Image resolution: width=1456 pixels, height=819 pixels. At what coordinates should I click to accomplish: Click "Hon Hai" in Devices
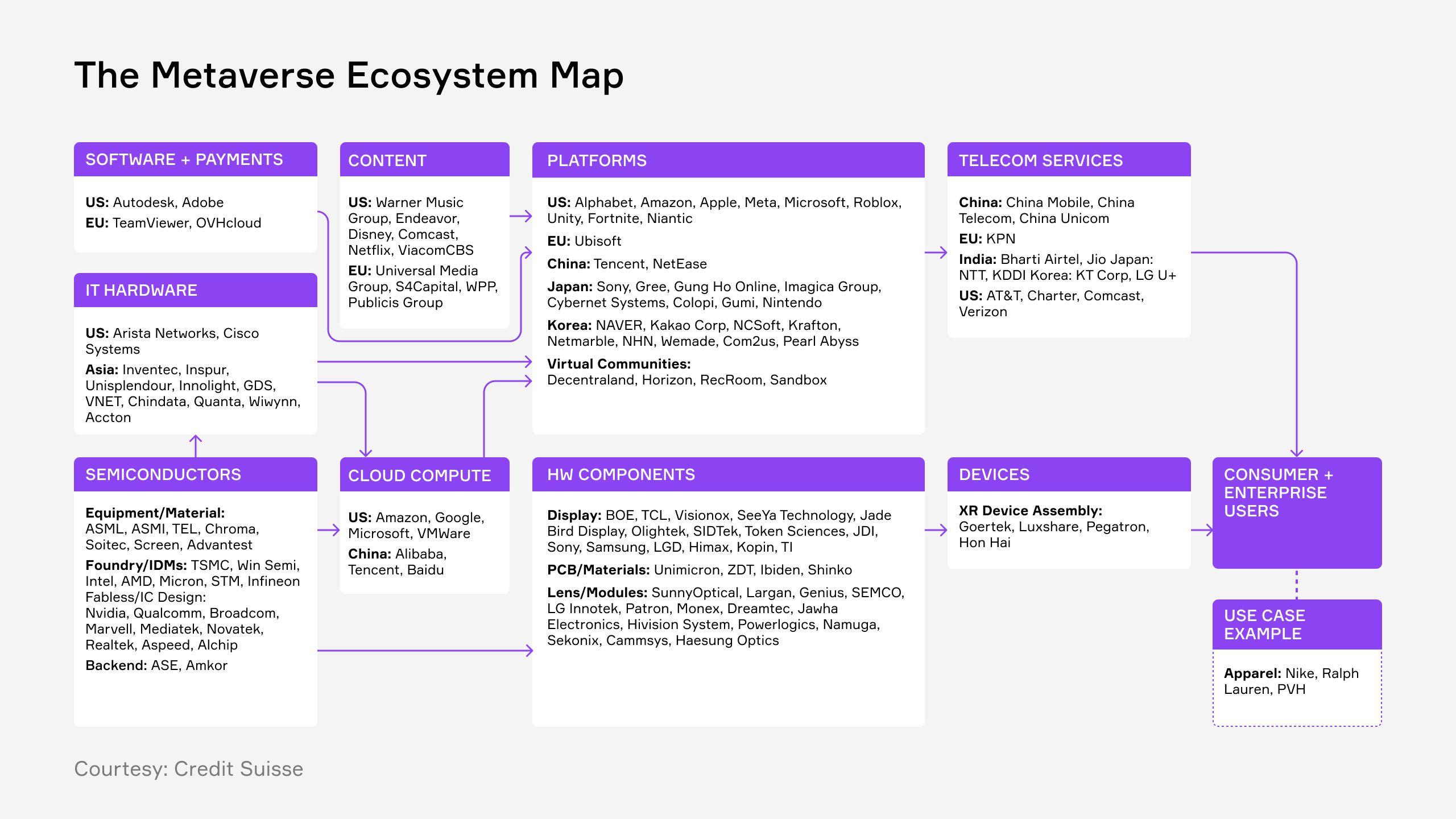tap(985, 543)
